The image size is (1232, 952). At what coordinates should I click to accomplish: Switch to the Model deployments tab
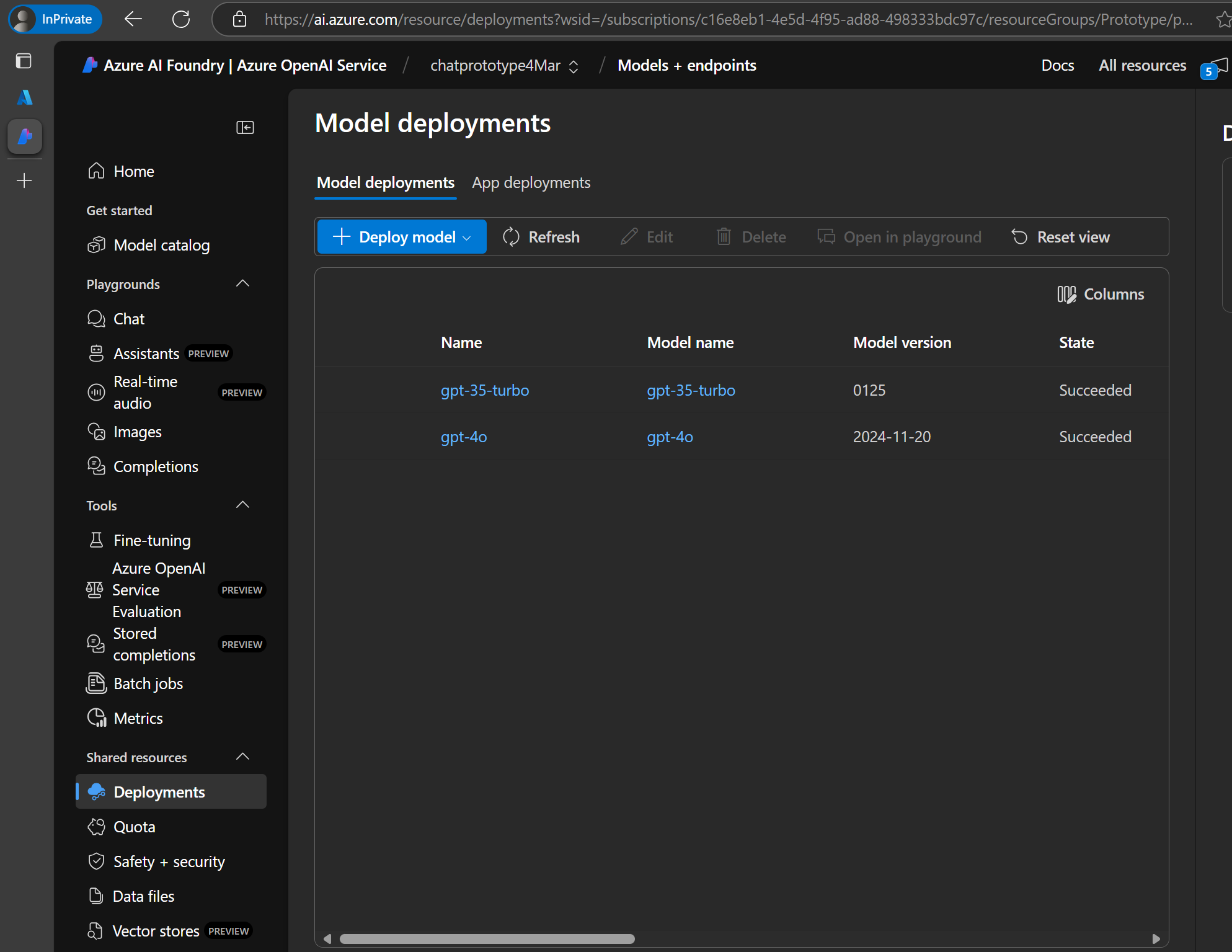tap(386, 183)
